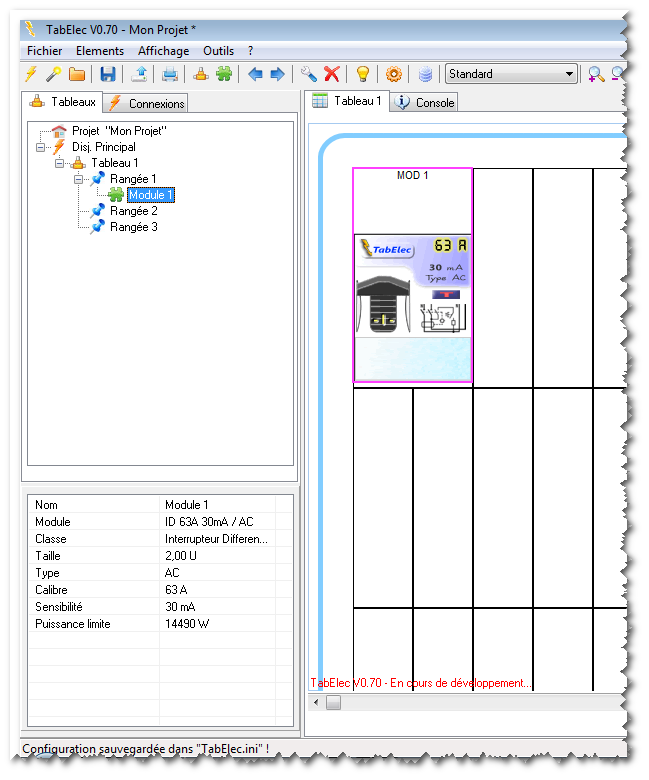Click the blue left arrow toolbar icon

pos(255,74)
